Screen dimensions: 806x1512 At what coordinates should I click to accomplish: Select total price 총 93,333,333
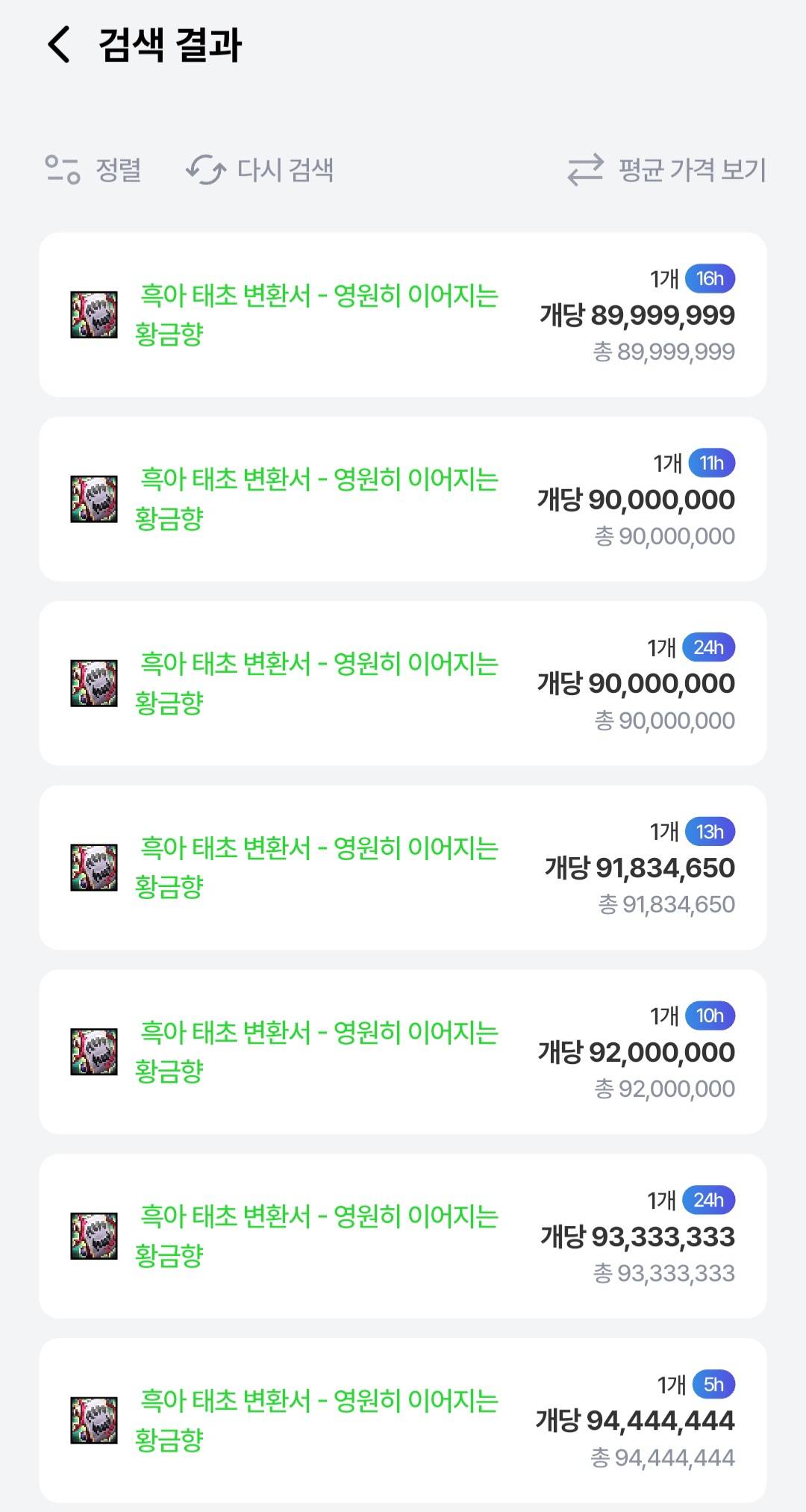664,1273
